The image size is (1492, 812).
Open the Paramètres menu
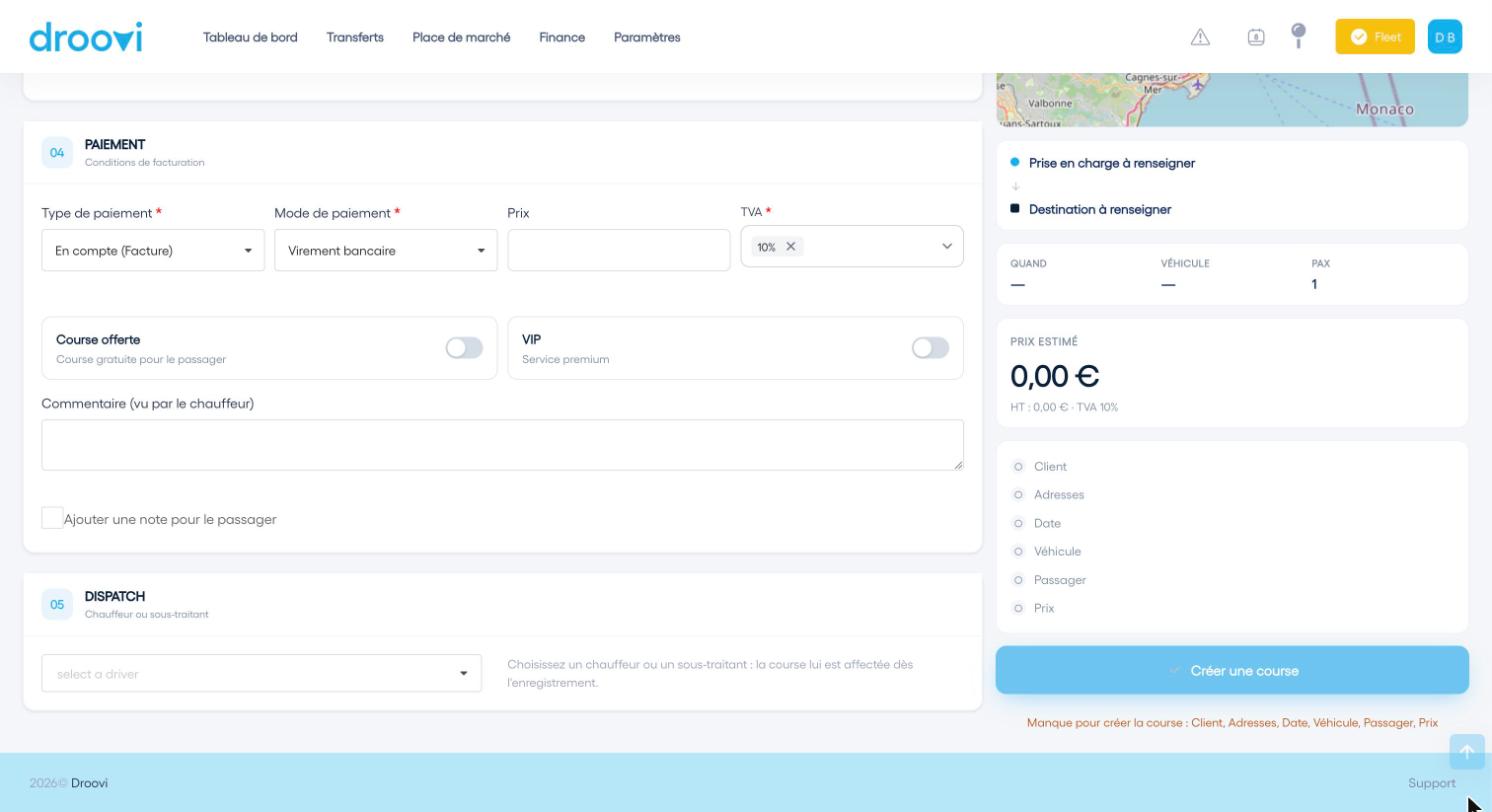pos(647,37)
